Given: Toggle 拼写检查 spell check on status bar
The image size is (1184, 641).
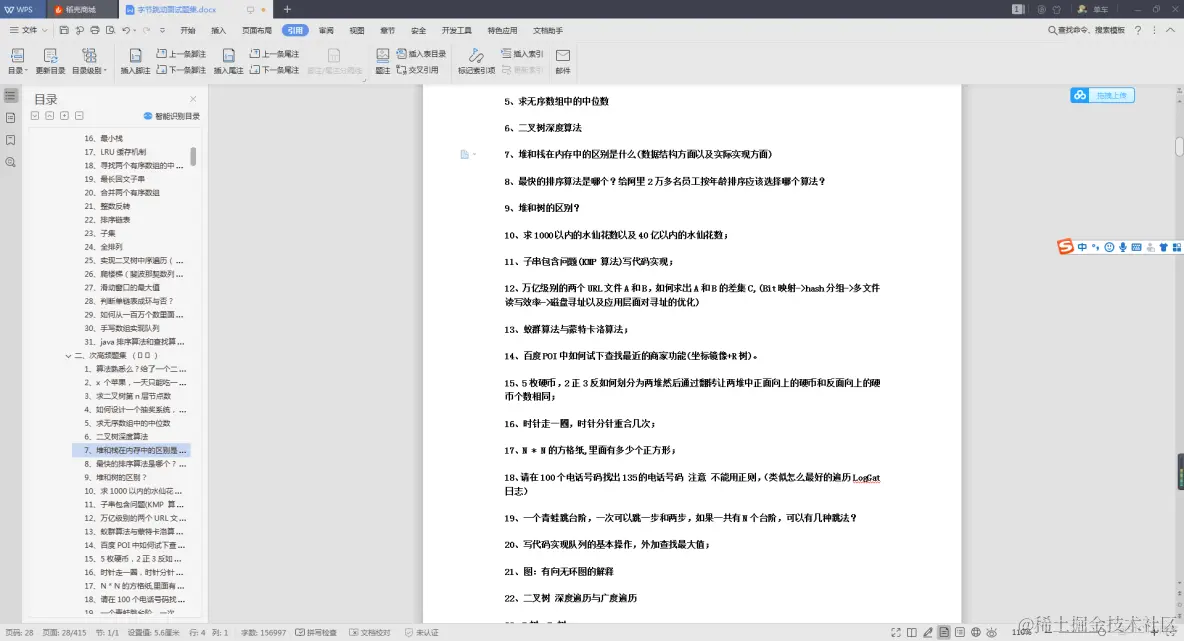Looking at the screenshot, I should pyautogui.click(x=317, y=632).
